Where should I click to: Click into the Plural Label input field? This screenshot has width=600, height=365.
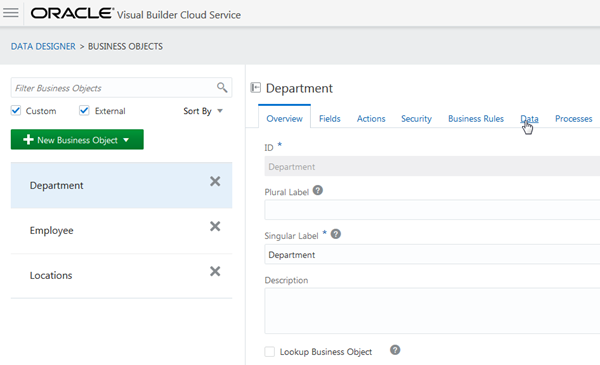tap(432, 210)
